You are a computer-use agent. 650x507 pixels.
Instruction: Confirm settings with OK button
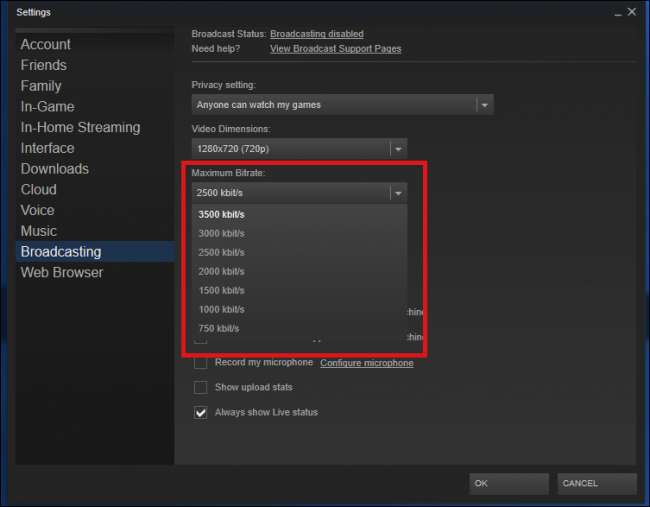pos(509,483)
